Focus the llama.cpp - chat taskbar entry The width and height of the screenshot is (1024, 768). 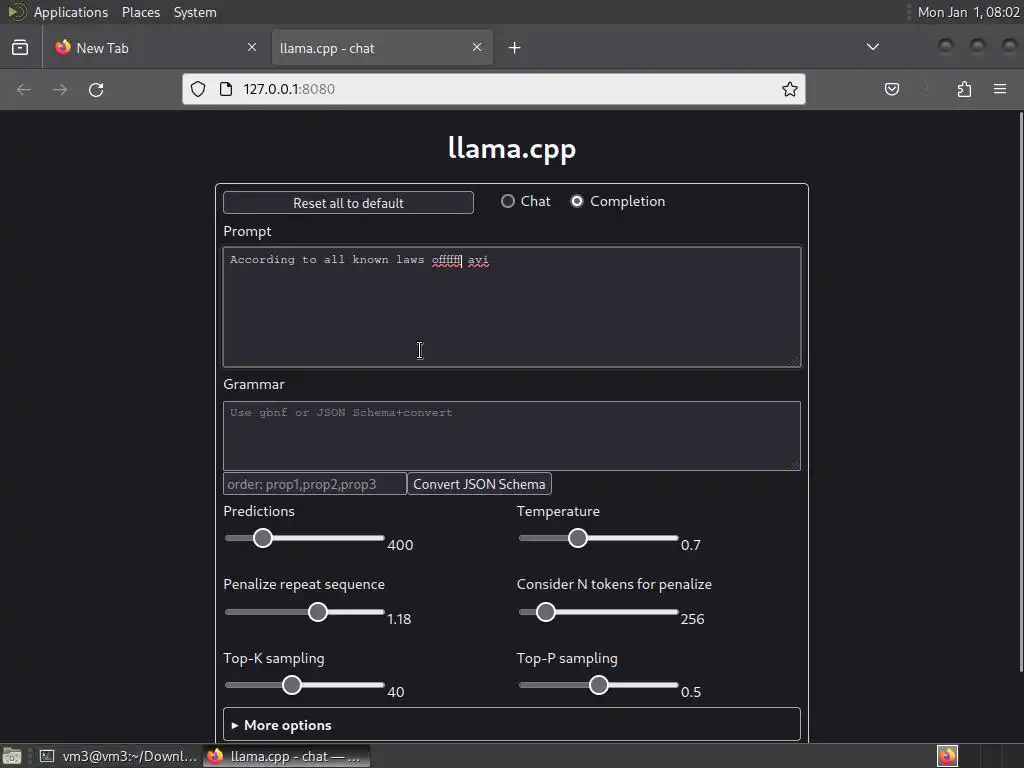(x=287, y=756)
